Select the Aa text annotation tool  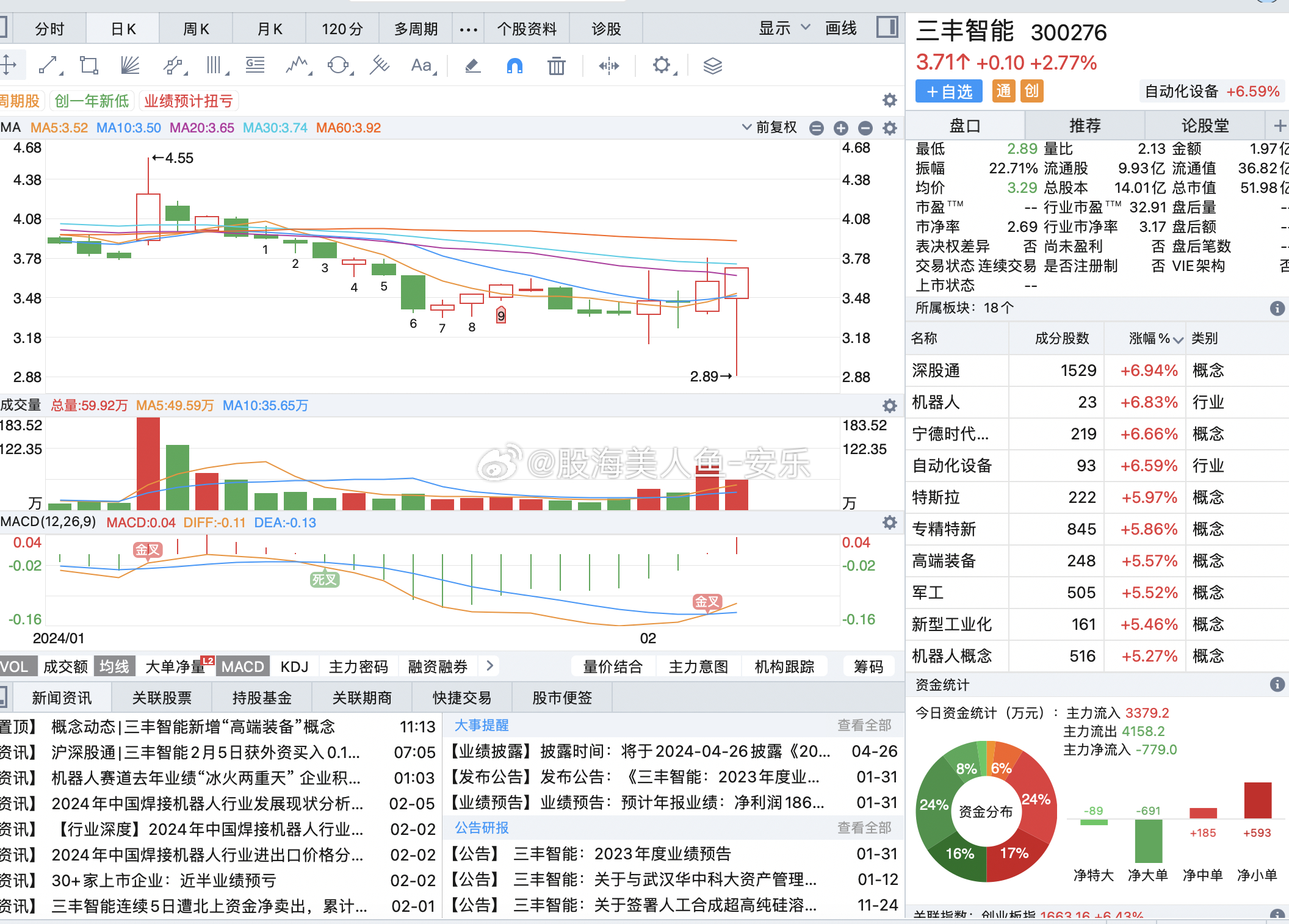pos(421,65)
